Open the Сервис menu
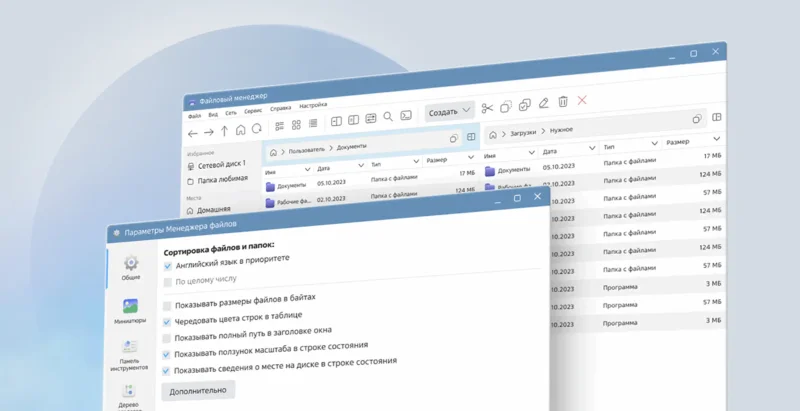 [253, 111]
